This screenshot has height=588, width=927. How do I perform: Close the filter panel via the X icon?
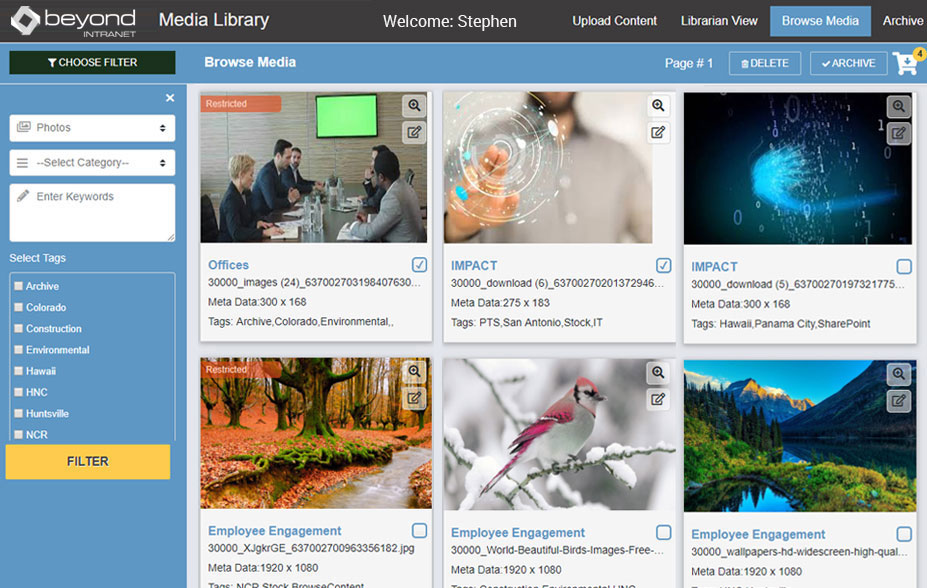pos(169,97)
